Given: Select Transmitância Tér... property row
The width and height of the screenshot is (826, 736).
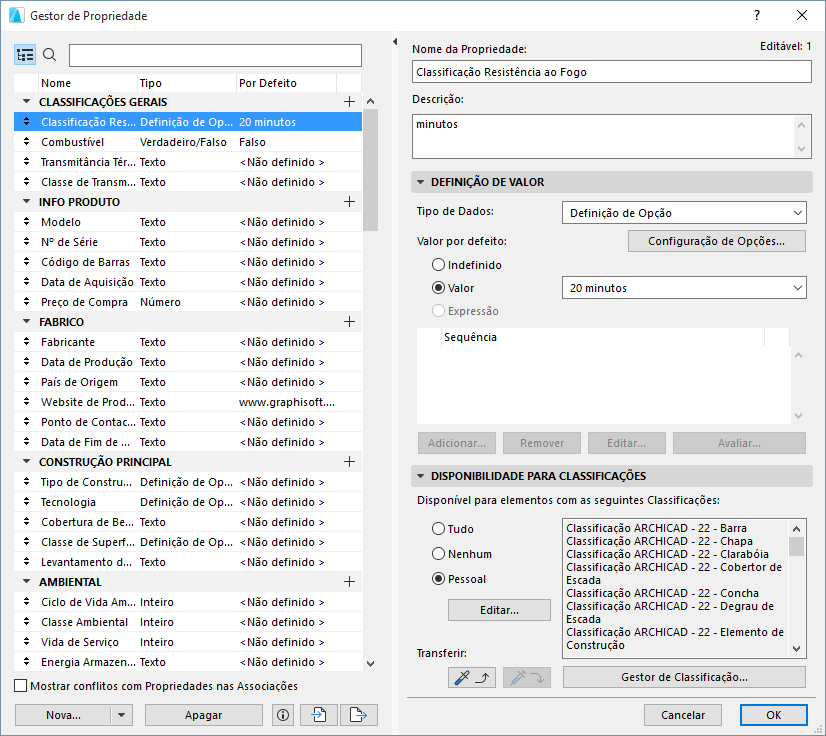Looking at the screenshot, I should pyautogui.click(x=188, y=162).
